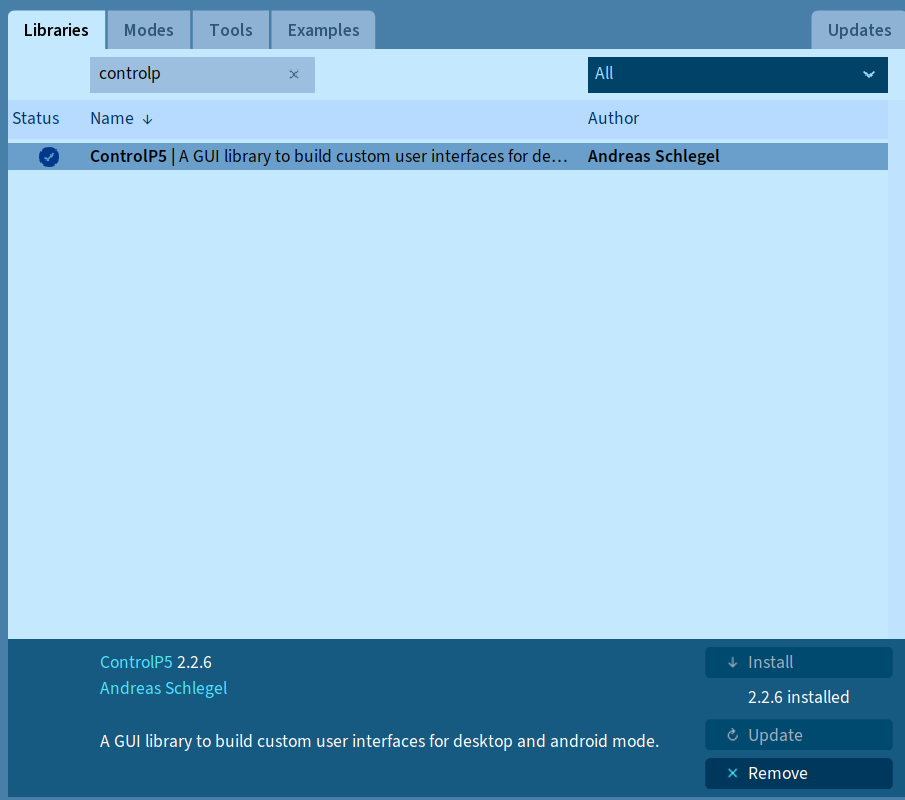Click the Install button
The height and width of the screenshot is (800, 905).
click(799, 662)
